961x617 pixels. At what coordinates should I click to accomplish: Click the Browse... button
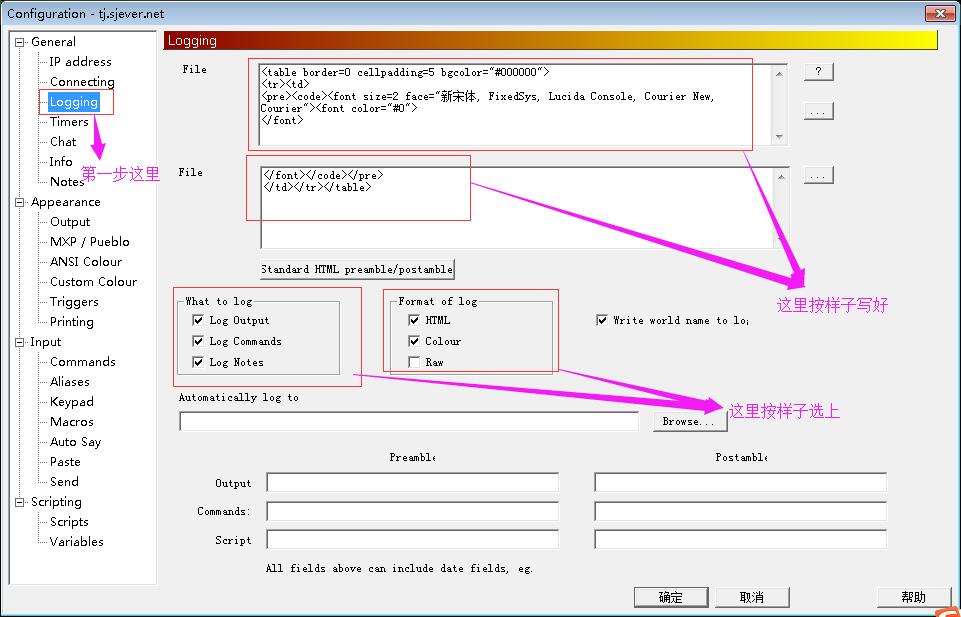[689, 422]
